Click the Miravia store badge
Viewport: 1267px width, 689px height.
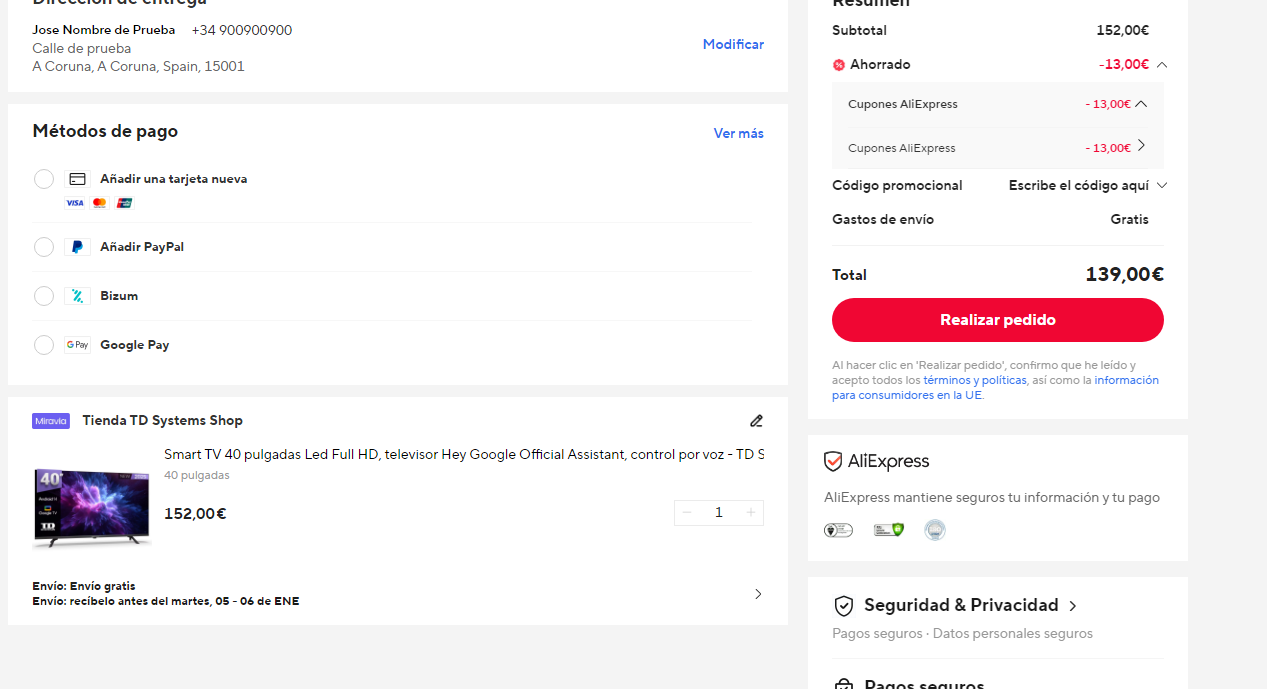(51, 421)
